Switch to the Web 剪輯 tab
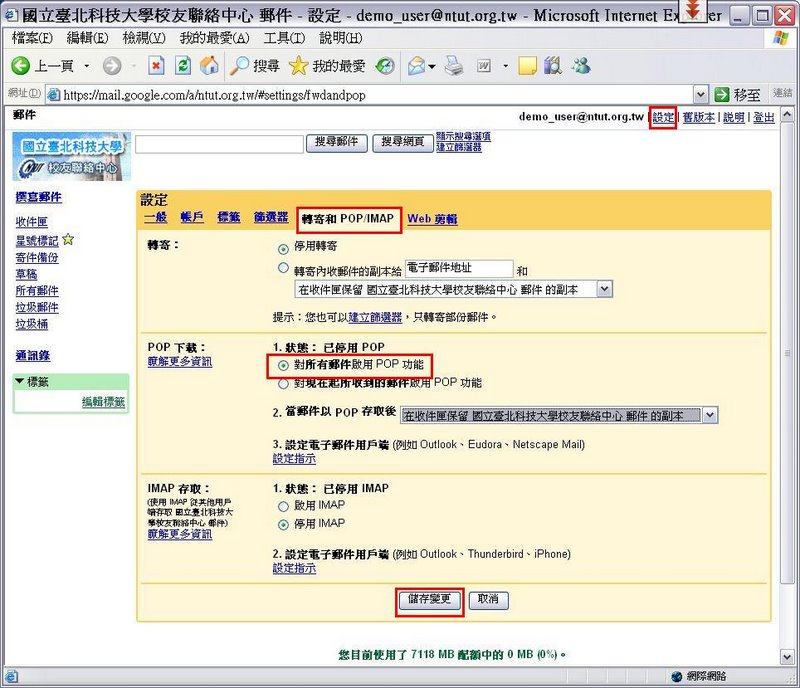This screenshot has width=800, height=688. [432, 219]
